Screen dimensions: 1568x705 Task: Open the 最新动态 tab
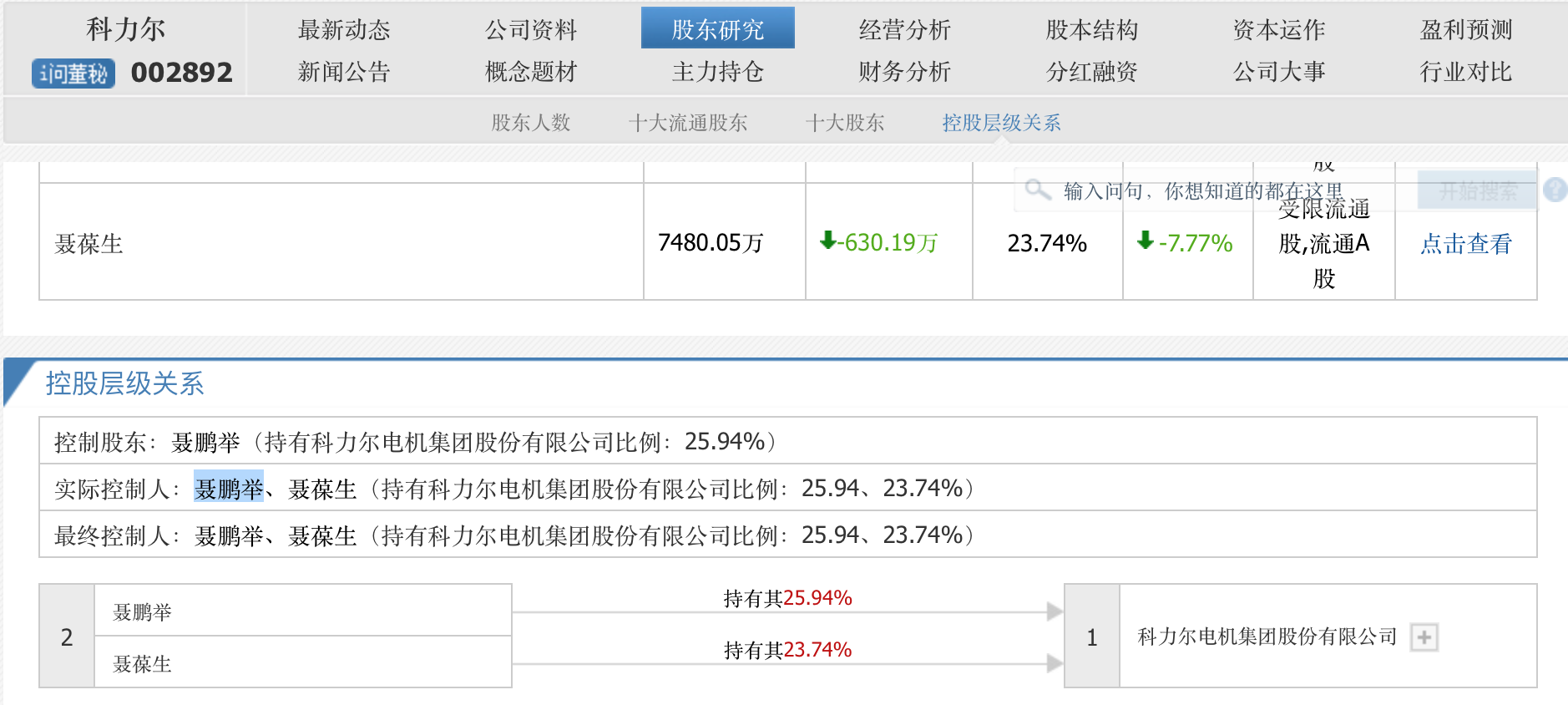pyautogui.click(x=344, y=30)
